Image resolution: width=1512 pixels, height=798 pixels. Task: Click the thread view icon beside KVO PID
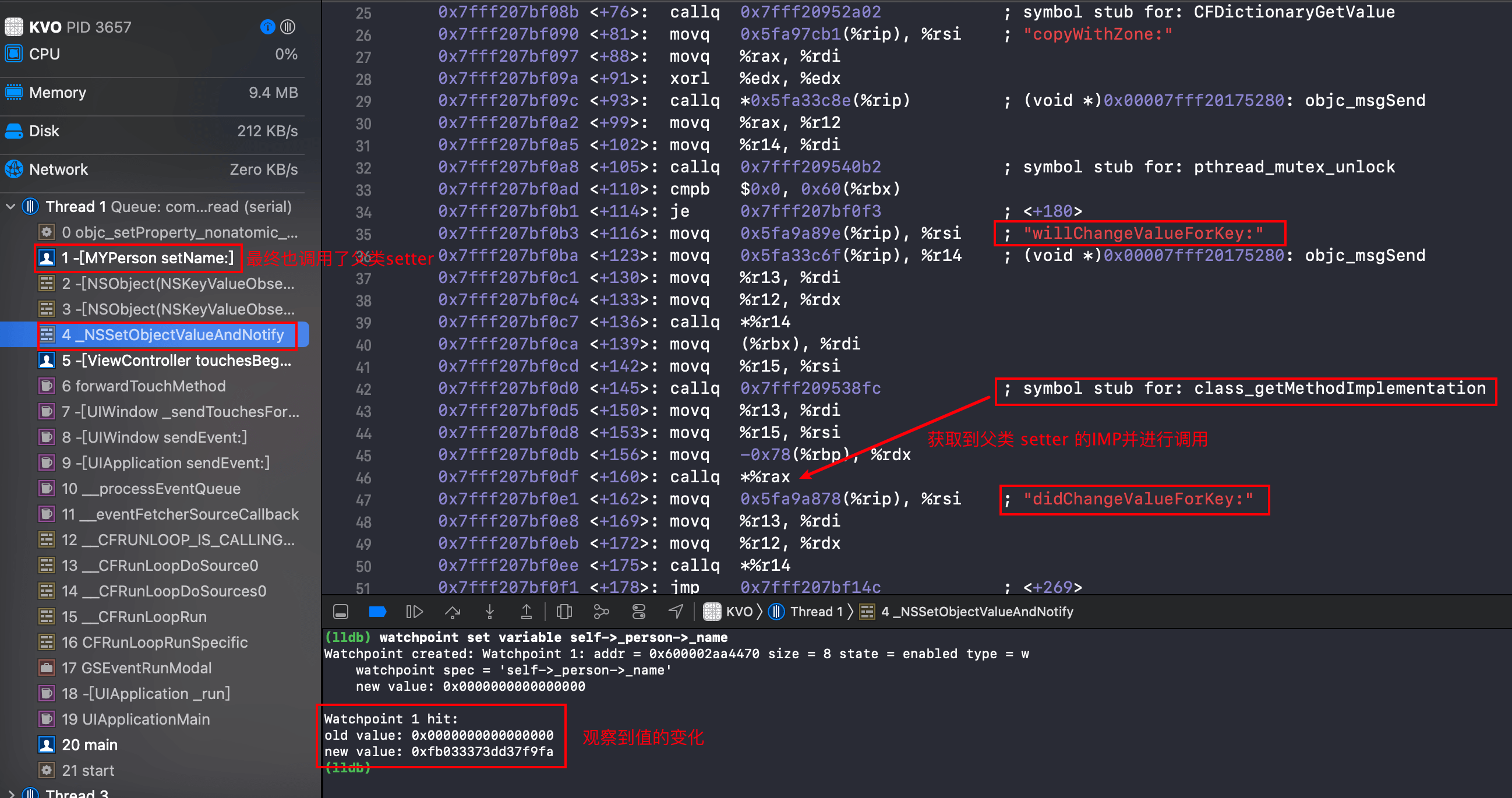click(x=288, y=27)
